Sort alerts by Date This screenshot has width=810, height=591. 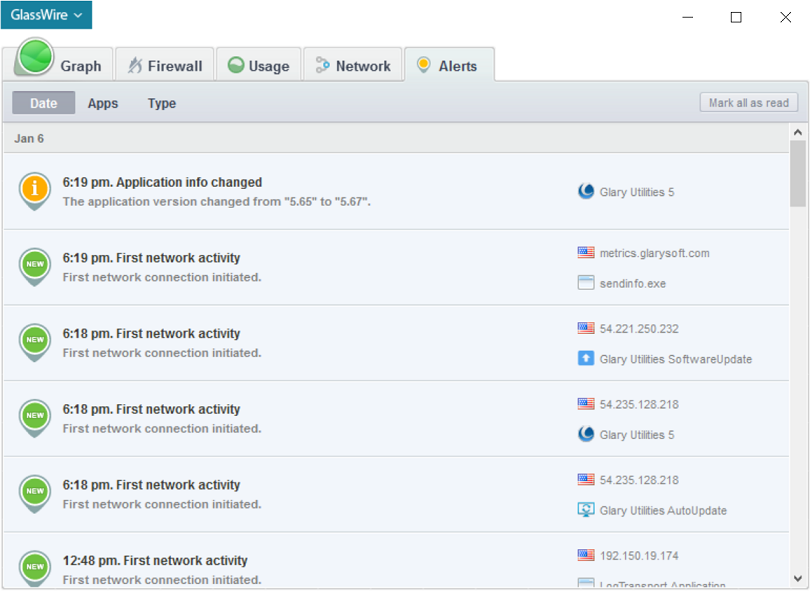click(x=44, y=103)
